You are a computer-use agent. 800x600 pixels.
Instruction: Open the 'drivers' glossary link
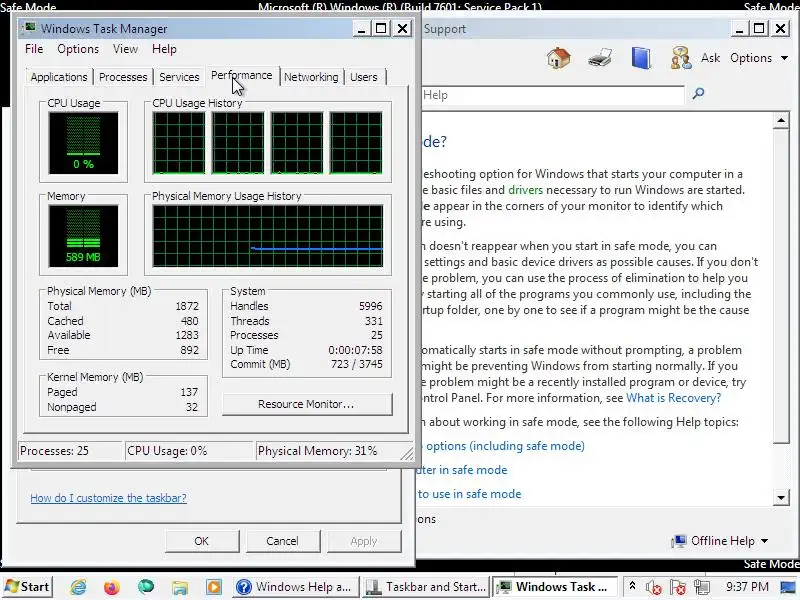[526, 190]
